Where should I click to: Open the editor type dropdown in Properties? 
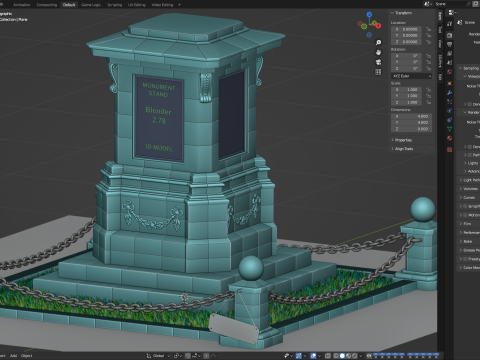452,13
